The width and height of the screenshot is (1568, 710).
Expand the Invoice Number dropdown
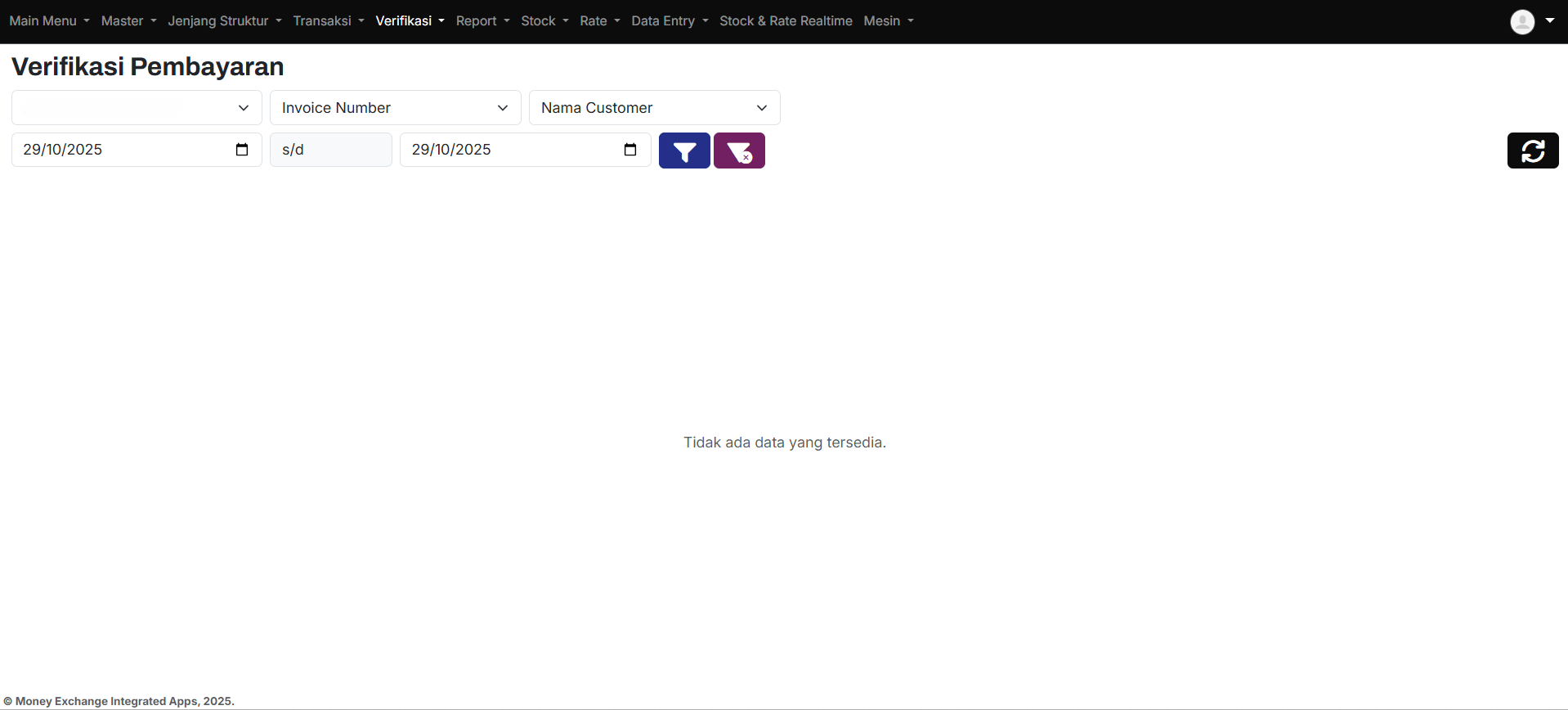[x=395, y=108]
